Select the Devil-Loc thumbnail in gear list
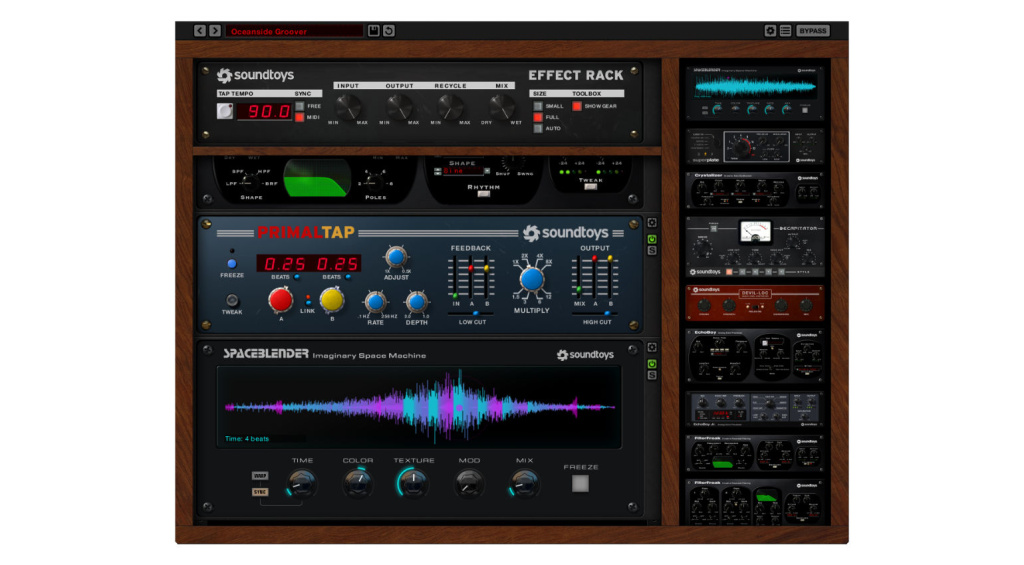 [754, 302]
